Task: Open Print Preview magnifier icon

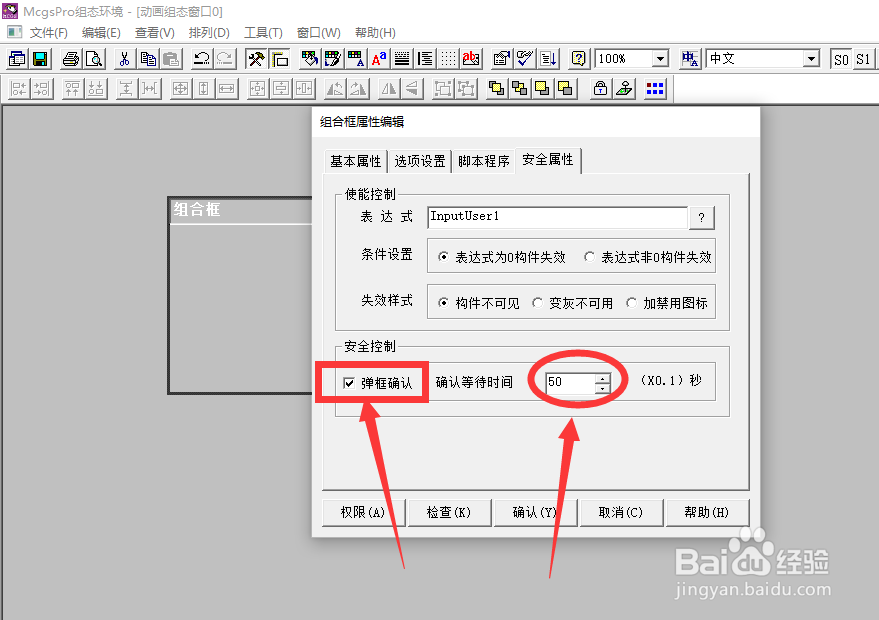Action: coord(94,59)
